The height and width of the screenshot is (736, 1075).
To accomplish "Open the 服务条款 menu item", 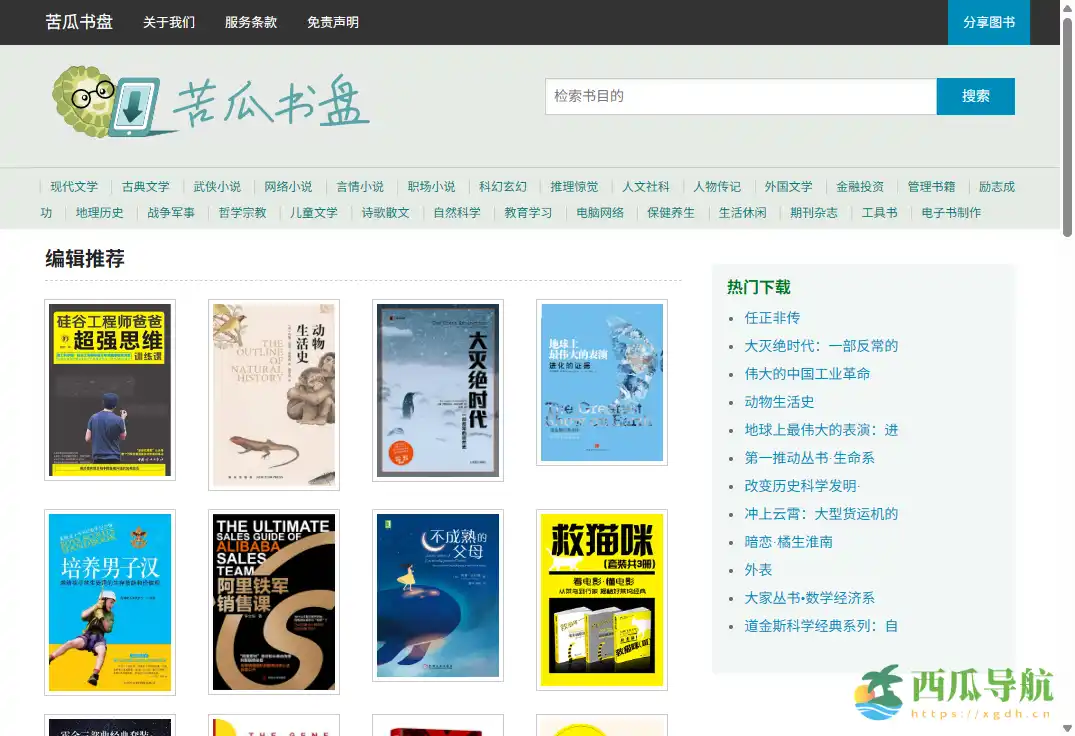I will click(251, 21).
